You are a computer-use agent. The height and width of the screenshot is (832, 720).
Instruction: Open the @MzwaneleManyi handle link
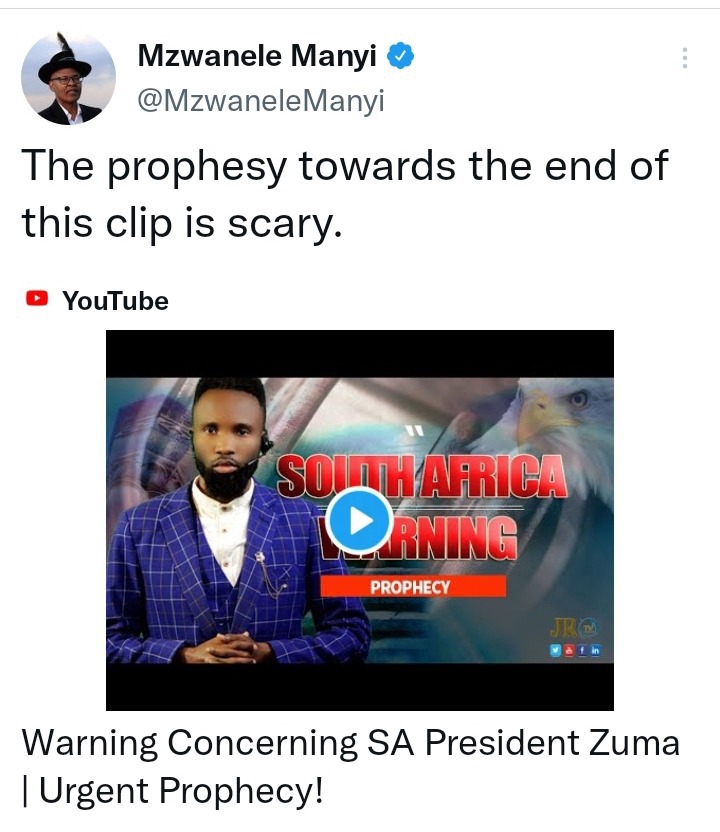[x=261, y=100]
